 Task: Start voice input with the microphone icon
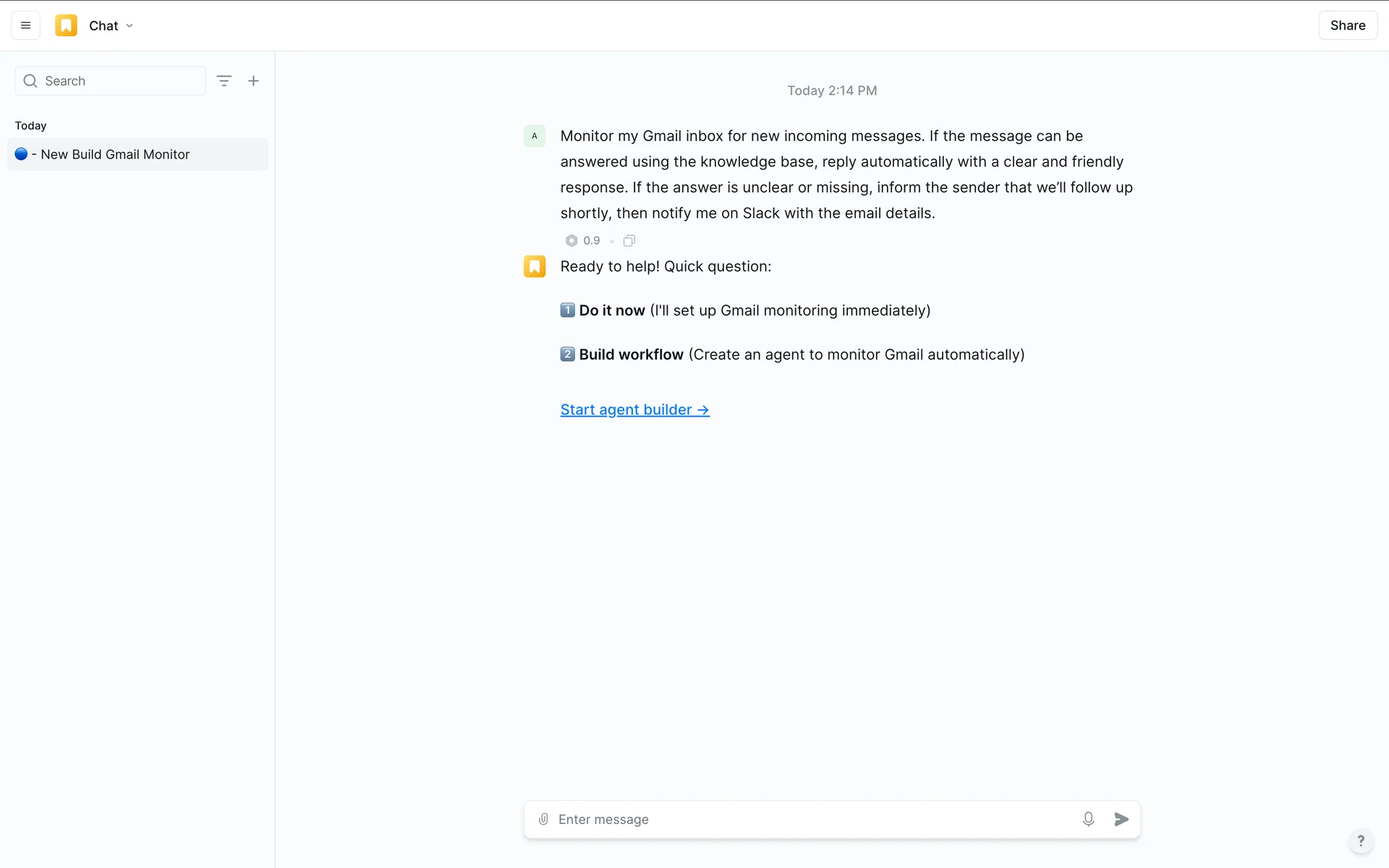coord(1088,819)
